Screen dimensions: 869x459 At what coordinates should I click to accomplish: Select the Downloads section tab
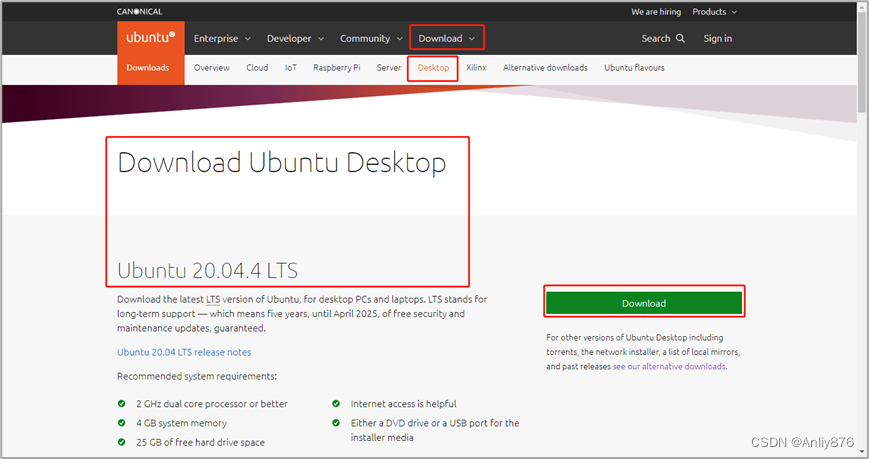pos(147,68)
